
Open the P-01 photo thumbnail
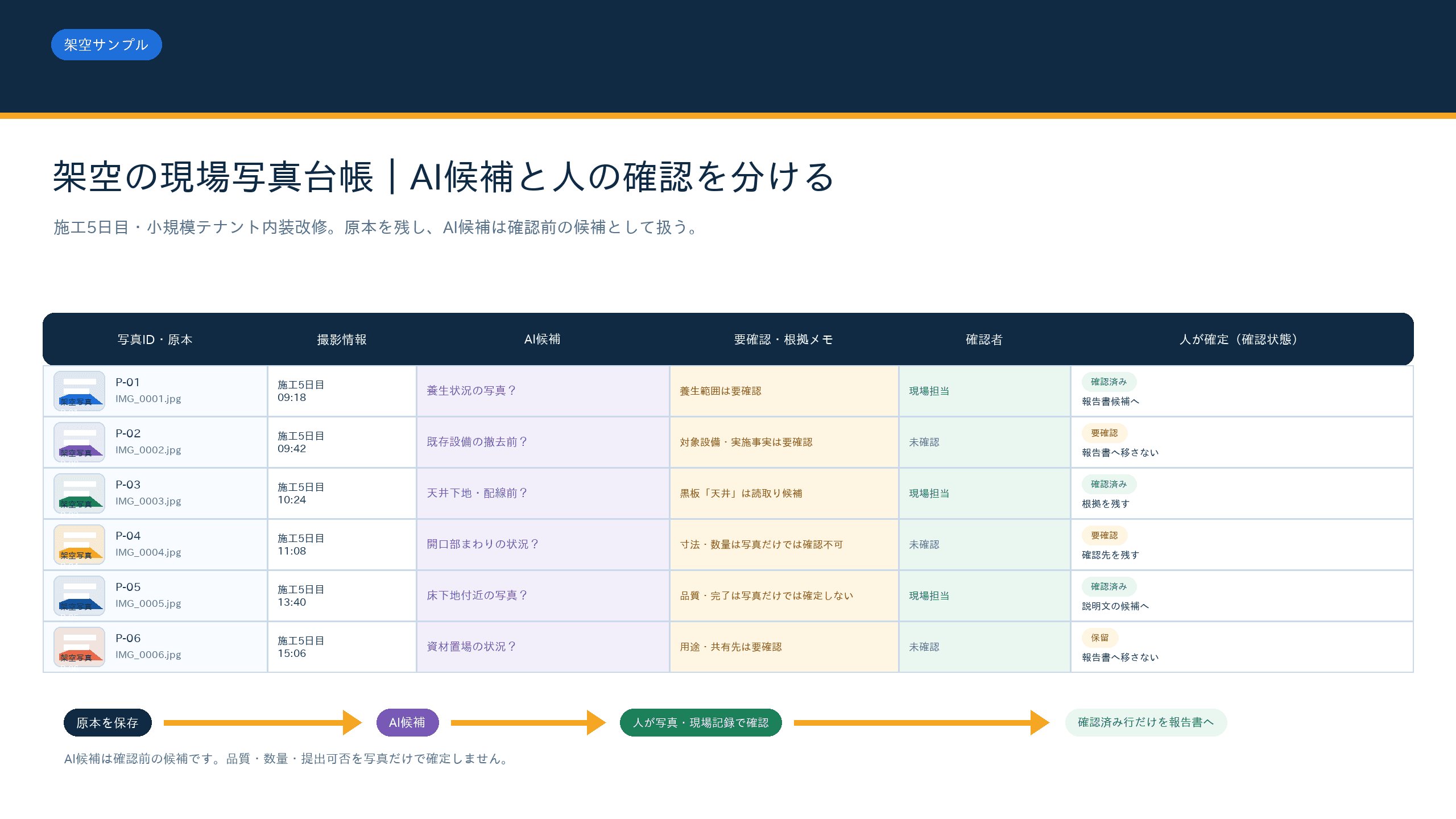[79, 391]
